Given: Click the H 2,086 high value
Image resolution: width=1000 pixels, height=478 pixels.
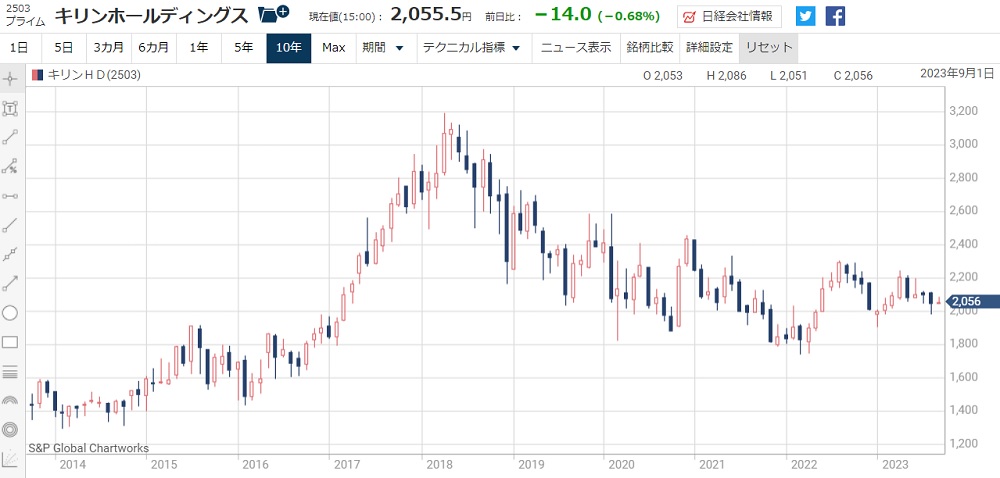Looking at the screenshot, I should pyautogui.click(x=726, y=76).
